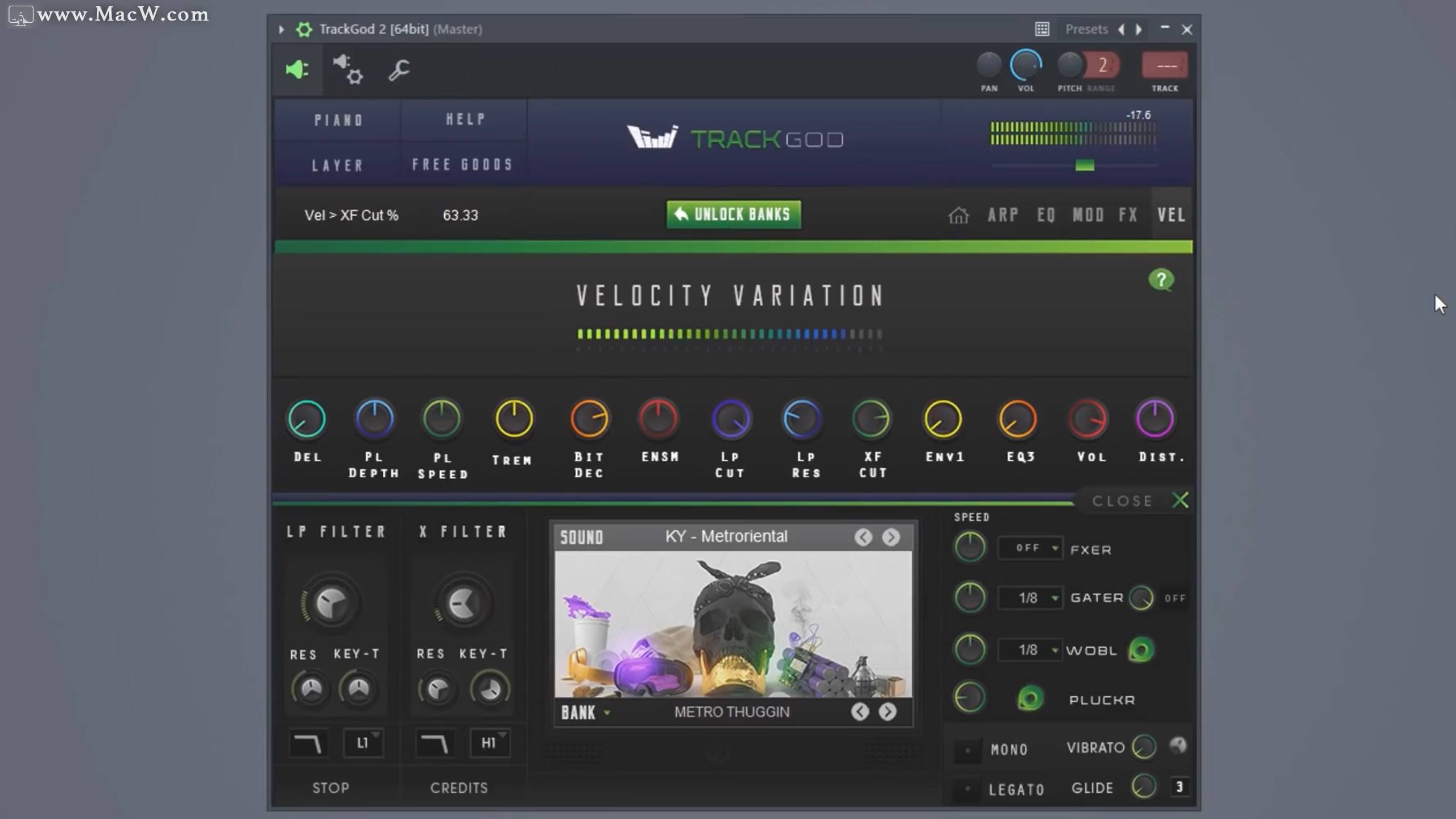This screenshot has height=819, width=1456.
Task: Toggle the MONO mode switch
Action: coord(967,750)
